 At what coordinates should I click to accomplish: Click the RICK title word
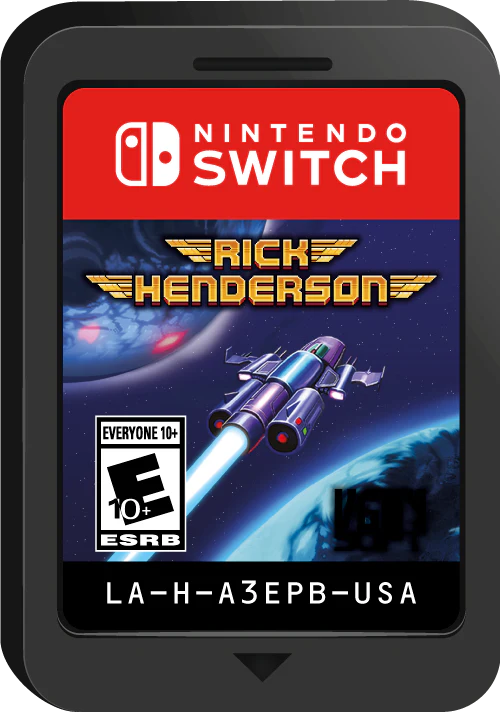point(261,252)
